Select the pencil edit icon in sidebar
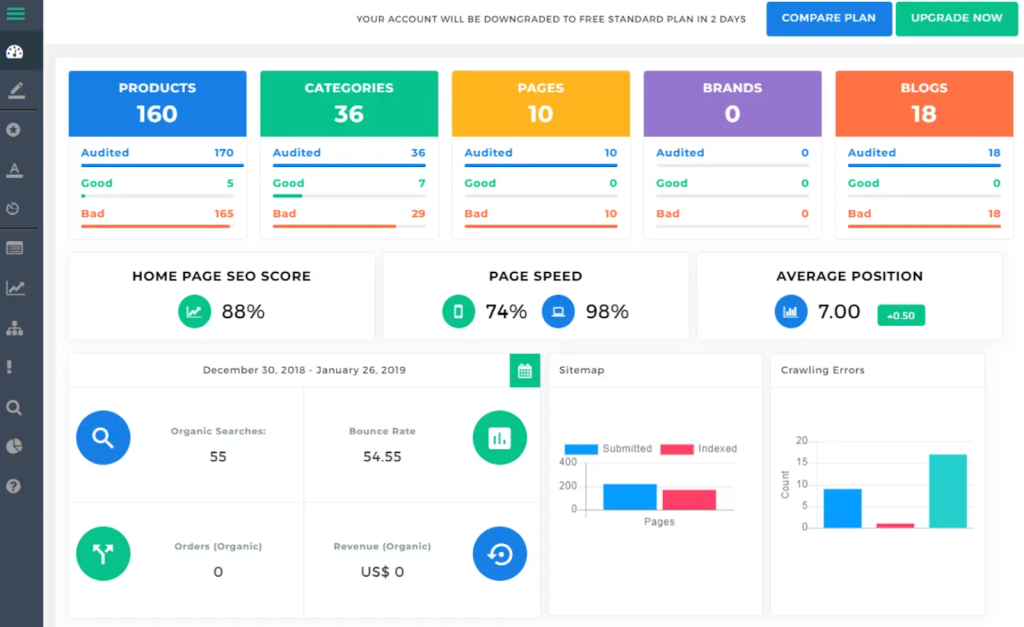This screenshot has height=627, width=1024. click(x=15, y=91)
